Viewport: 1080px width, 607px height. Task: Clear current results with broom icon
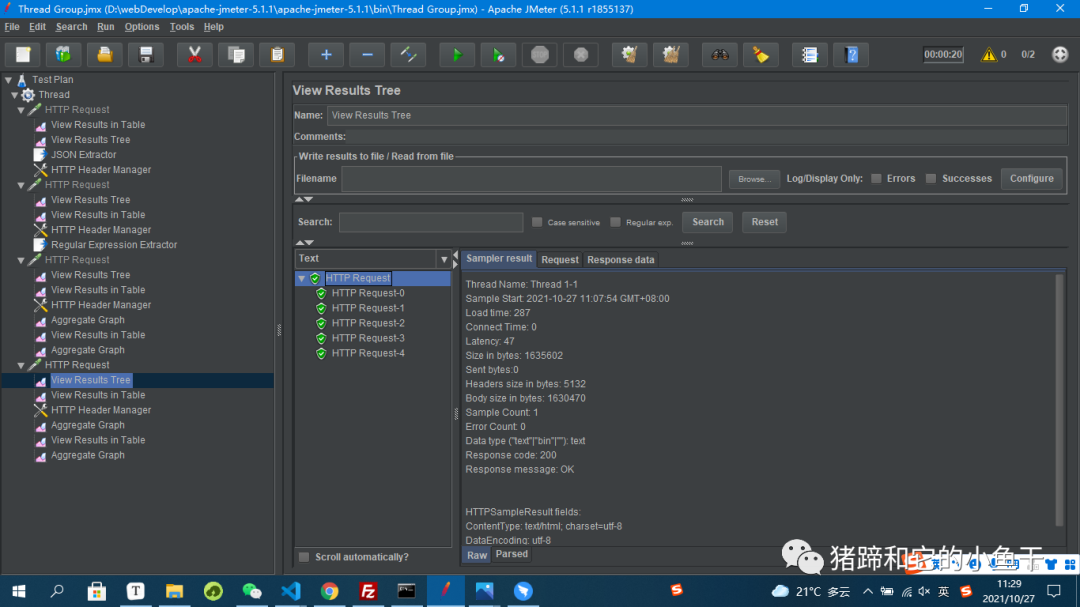(x=630, y=54)
